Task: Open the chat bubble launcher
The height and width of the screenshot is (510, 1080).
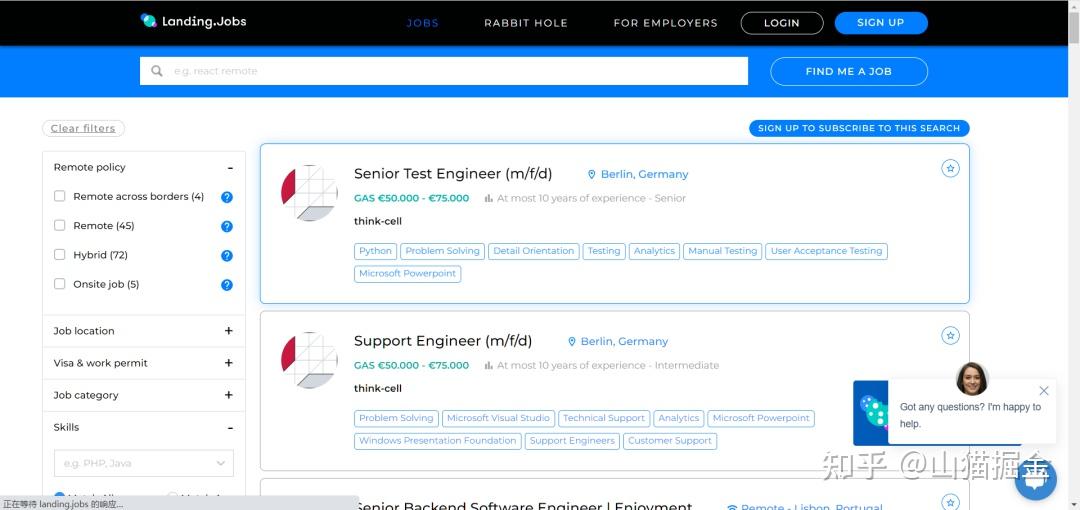Action: pos(1036,481)
